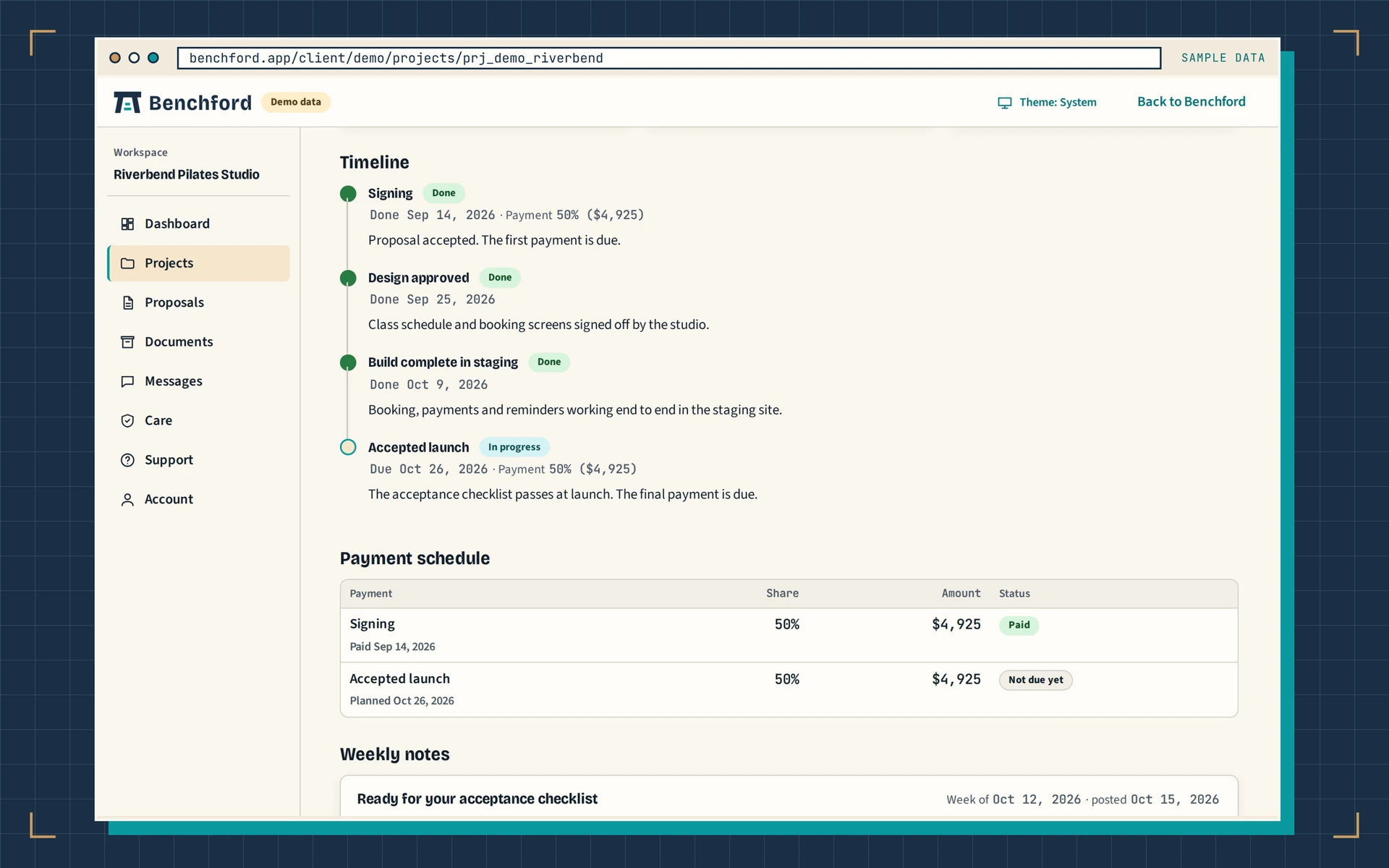1389x868 pixels.
Task: Follow the Back to Benchford link
Action: 1191,102
